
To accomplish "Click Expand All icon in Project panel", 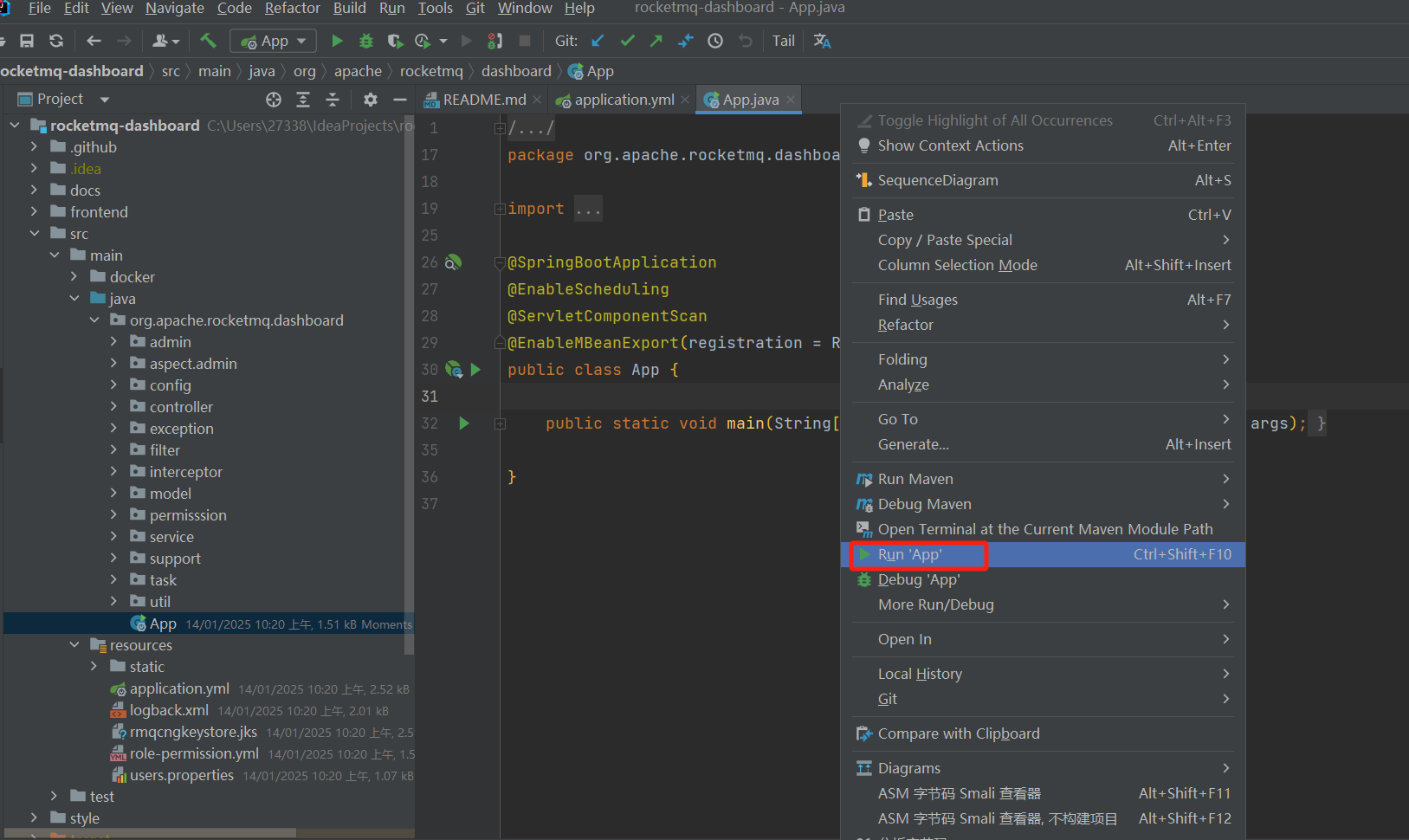I will 303,100.
